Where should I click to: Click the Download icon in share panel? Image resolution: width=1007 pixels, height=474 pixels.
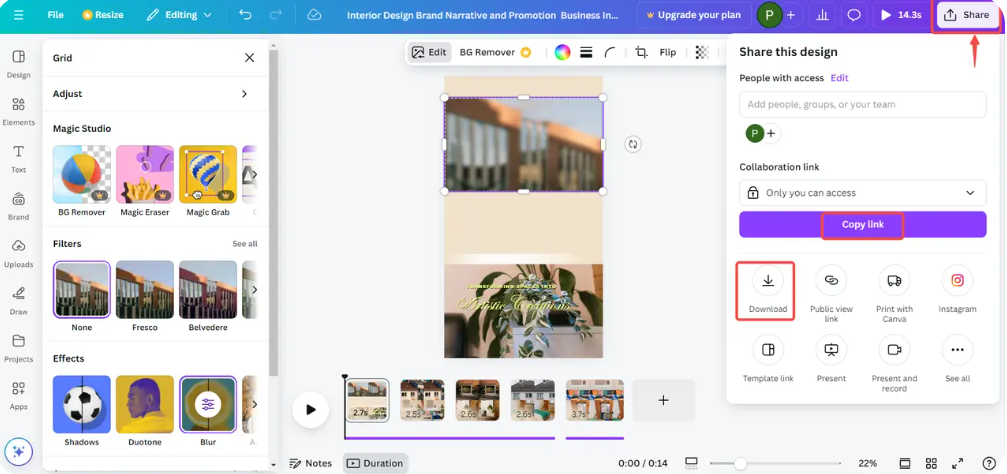(767, 281)
